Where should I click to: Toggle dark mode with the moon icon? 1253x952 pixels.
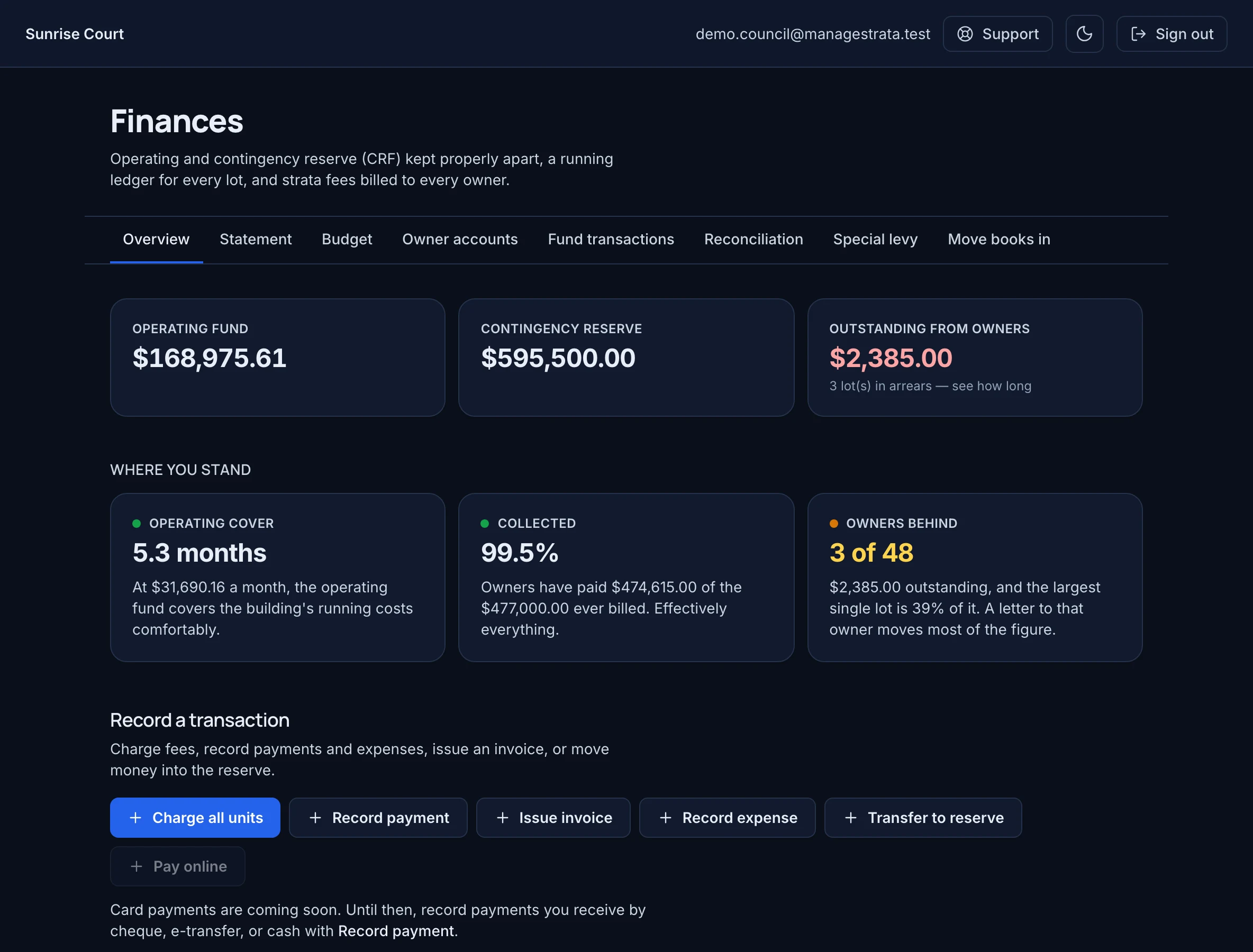point(1084,34)
